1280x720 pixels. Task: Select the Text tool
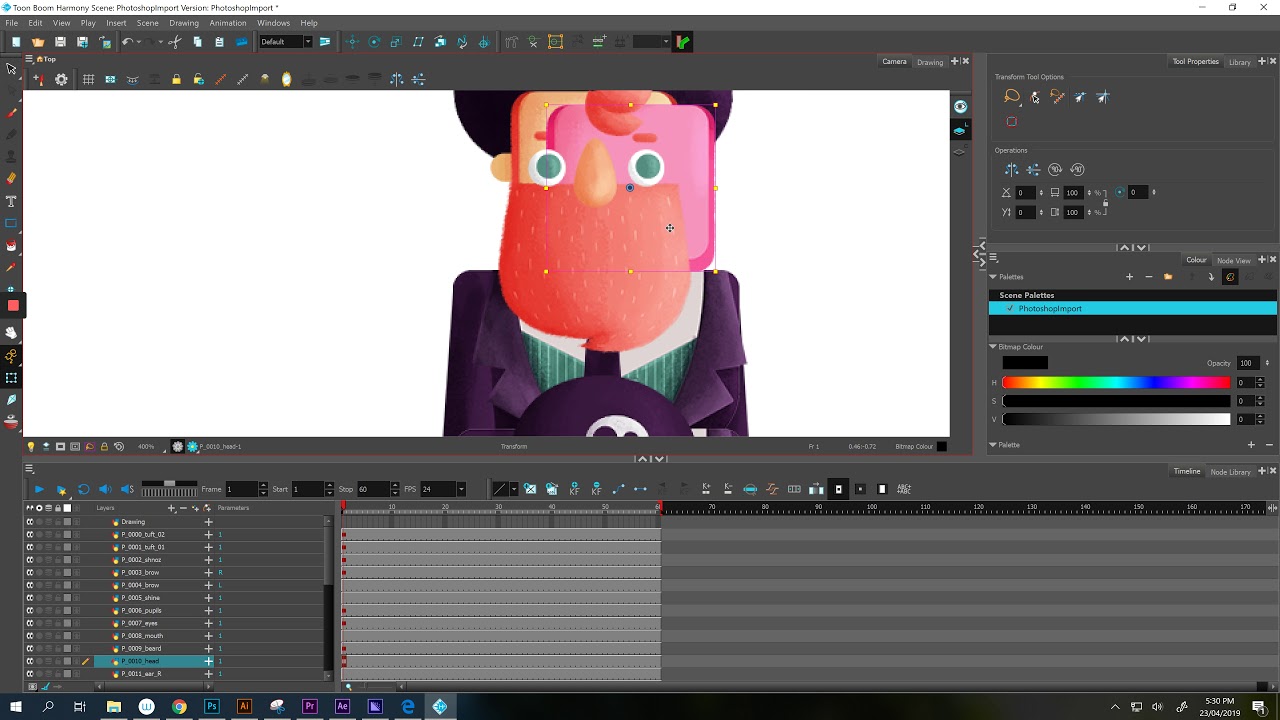pyautogui.click(x=12, y=200)
